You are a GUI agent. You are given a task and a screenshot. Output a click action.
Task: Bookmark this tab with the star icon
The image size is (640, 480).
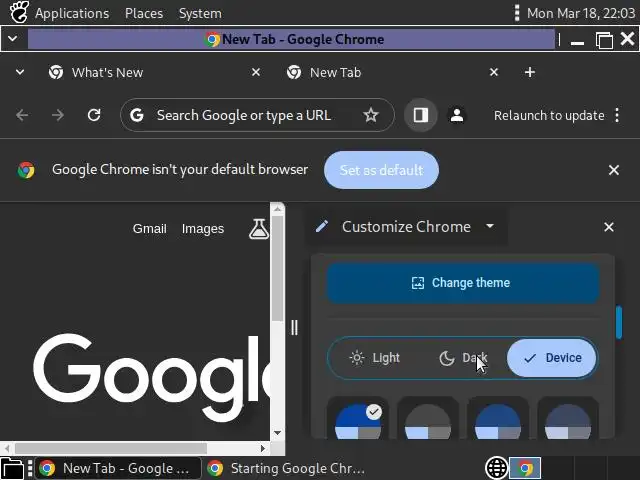pyautogui.click(x=371, y=115)
